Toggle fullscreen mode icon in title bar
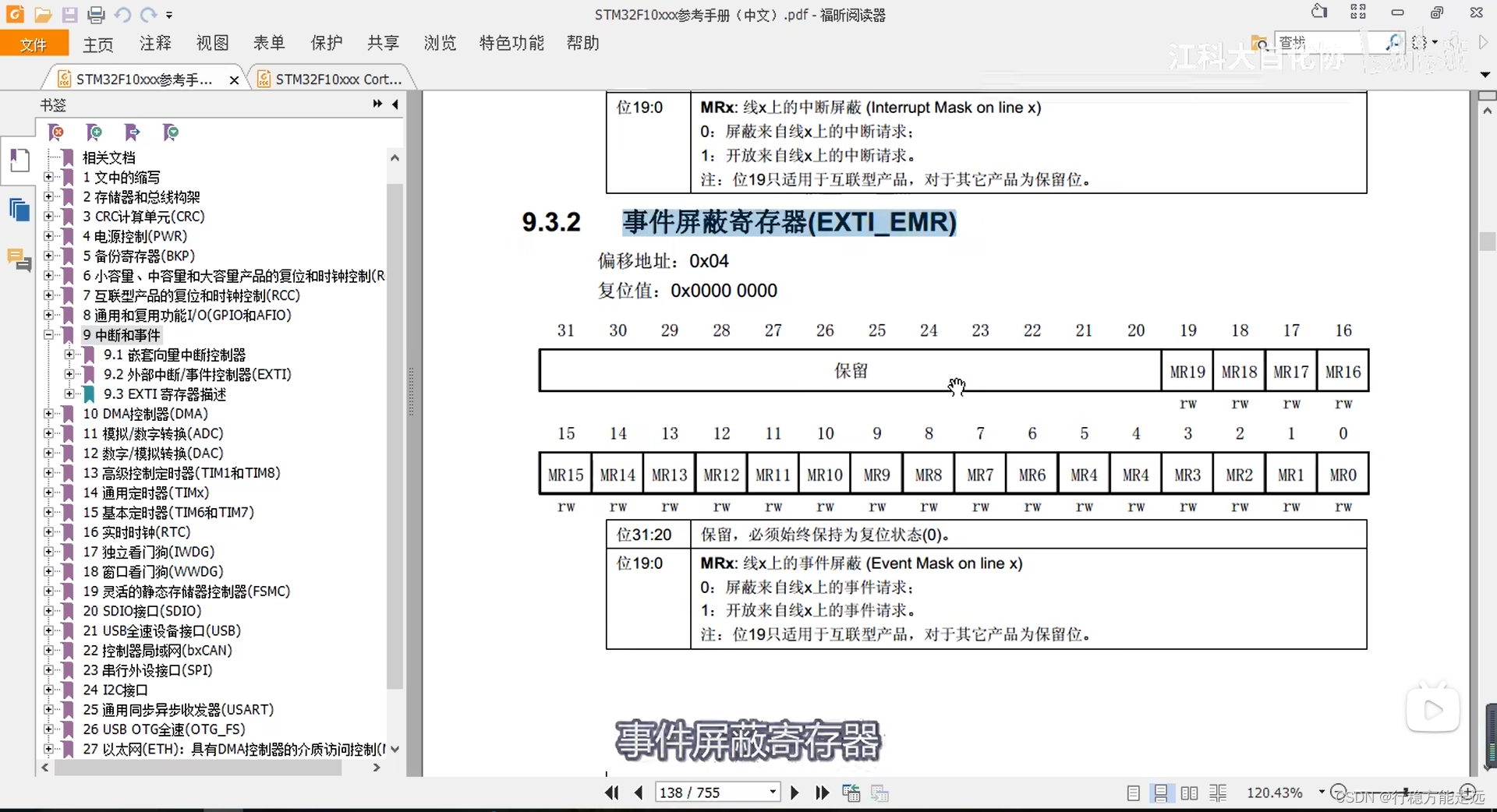 [1358, 12]
